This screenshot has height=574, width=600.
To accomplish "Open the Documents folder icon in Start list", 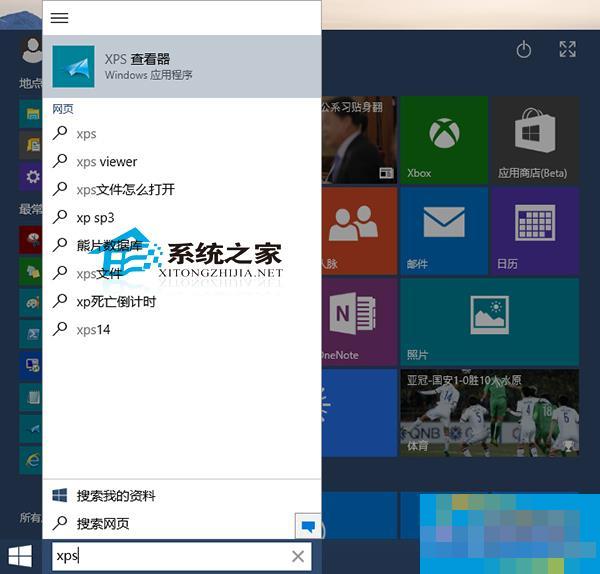I will coord(31,145).
